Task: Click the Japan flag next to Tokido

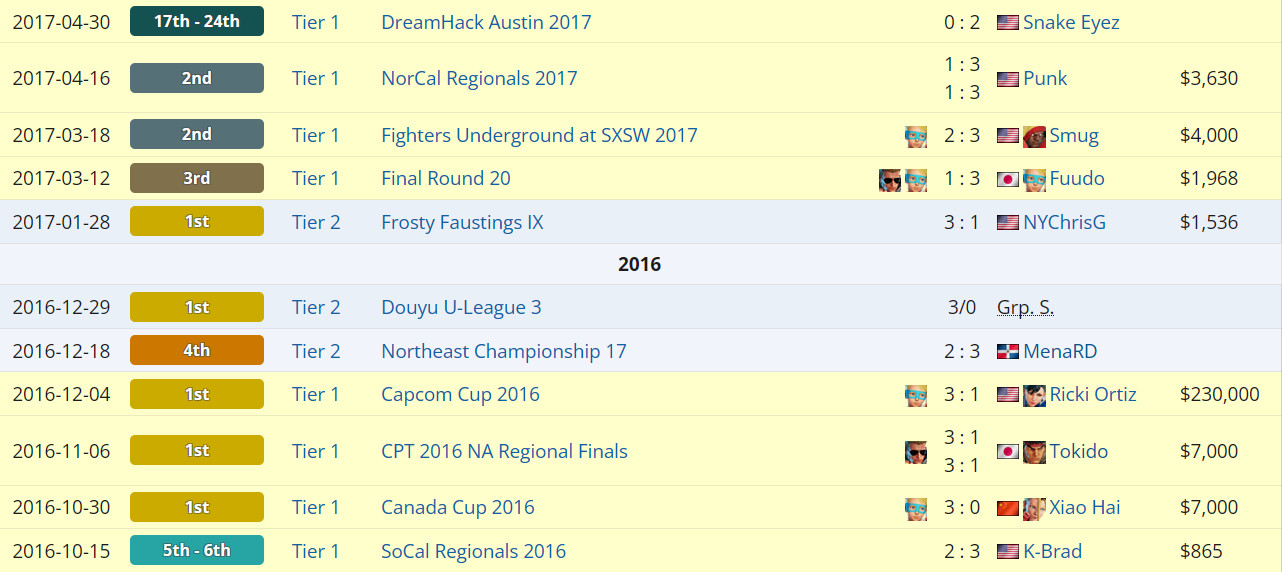Action: click(x=1008, y=452)
